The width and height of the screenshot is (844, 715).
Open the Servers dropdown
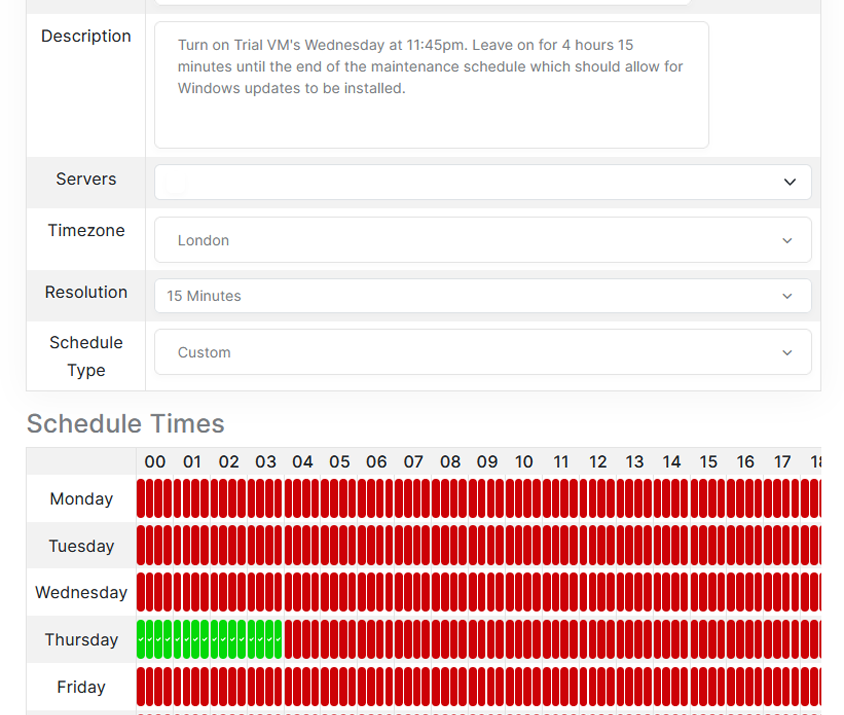click(482, 182)
